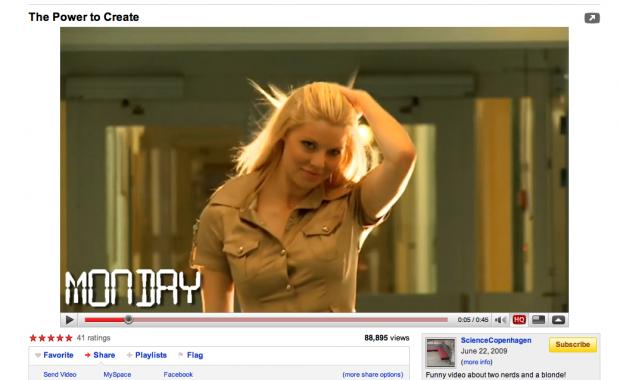Switch player size with the widescreen icon
This screenshot has height=380, width=620.
[539, 320]
